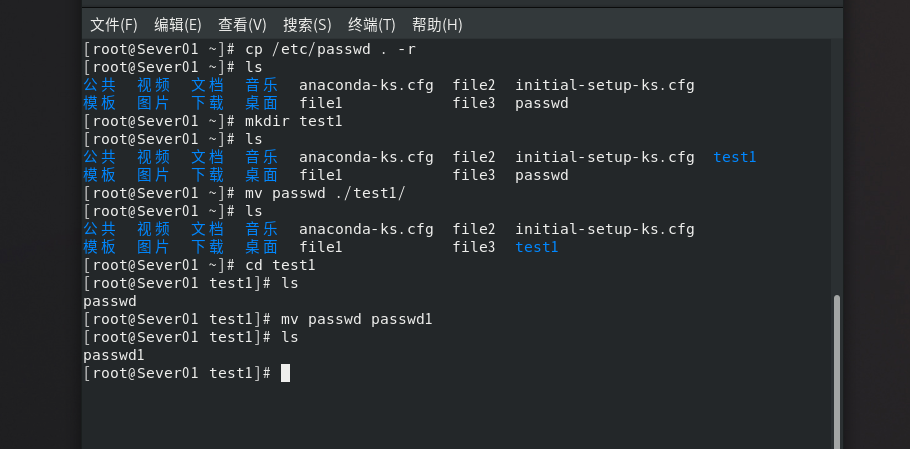Open the 搜索(S) menu
This screenshot has height=449, width=910.
(x=307, y=24)
